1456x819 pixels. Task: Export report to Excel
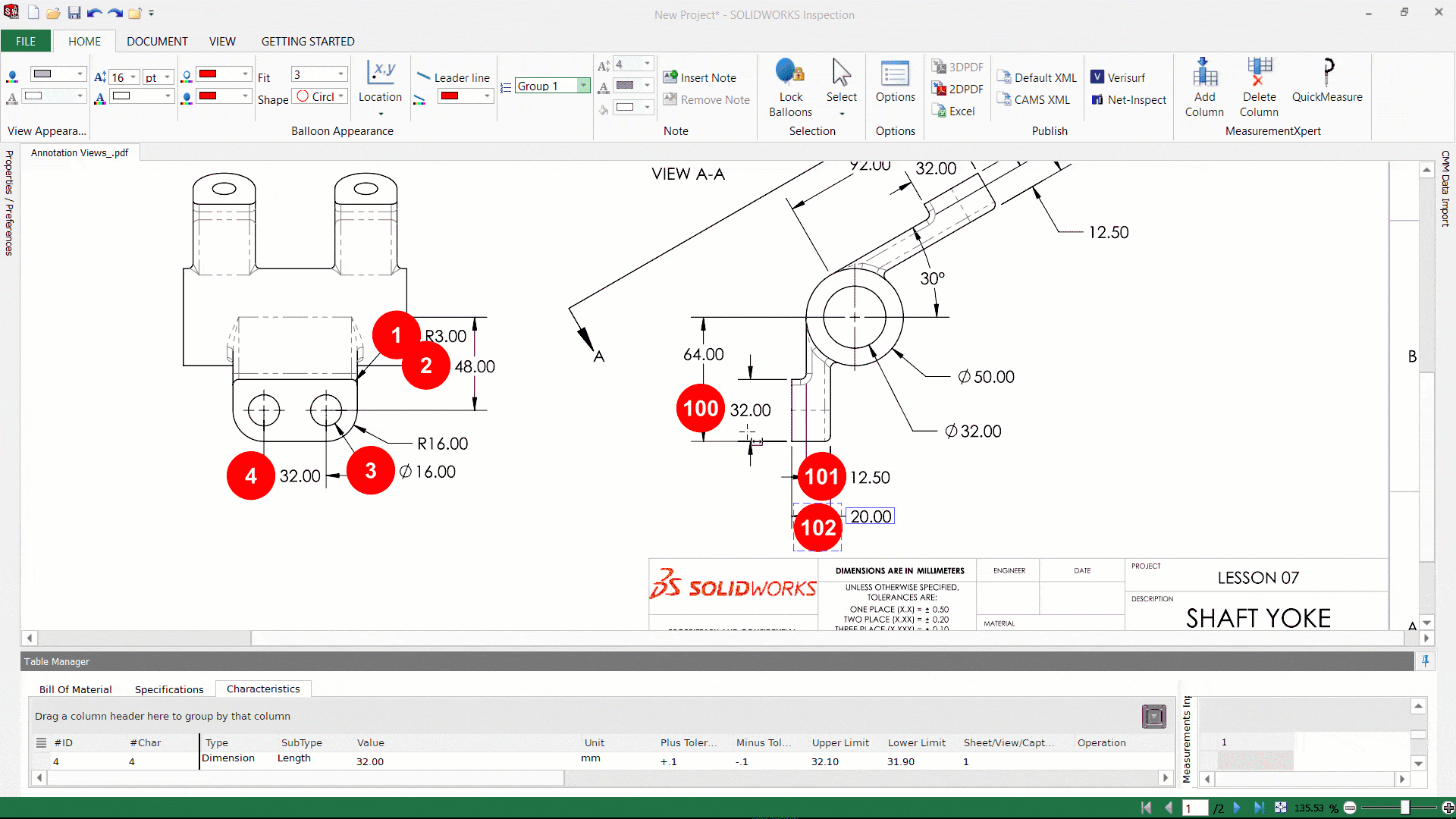953,111
